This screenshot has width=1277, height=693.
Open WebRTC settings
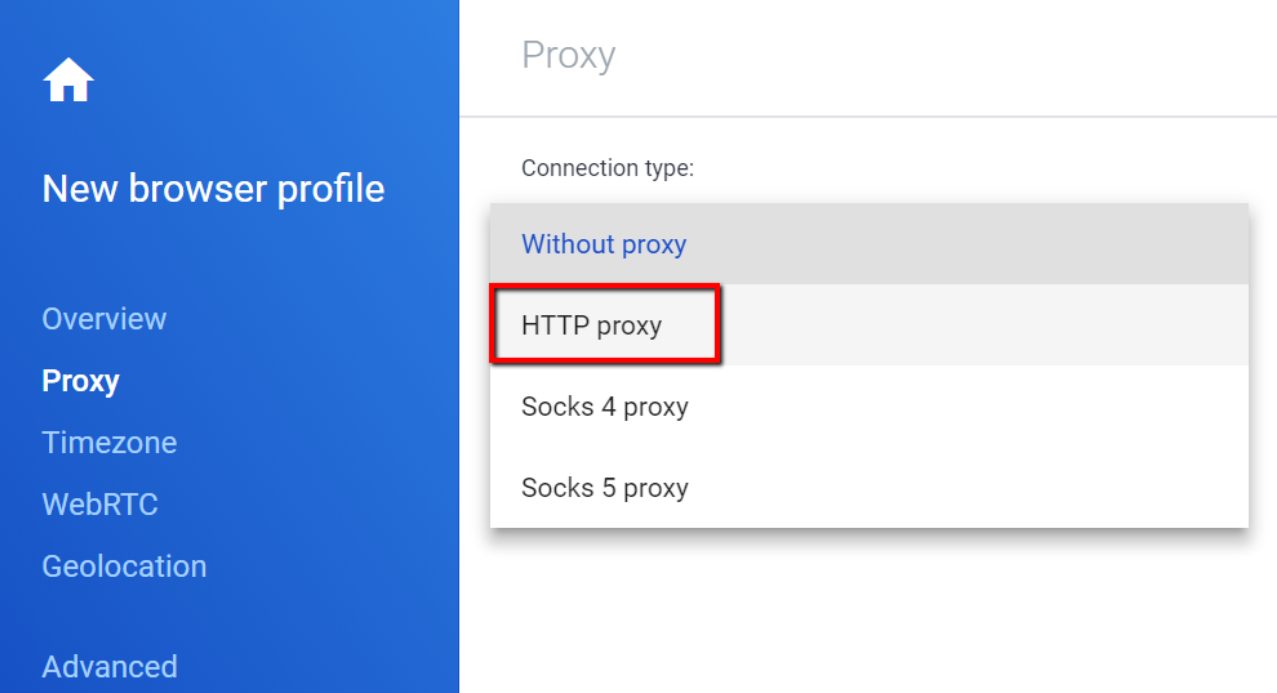click(x=100, y=504)
